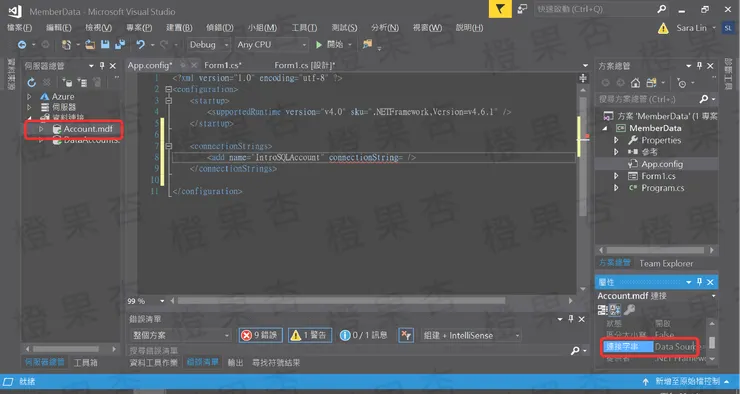The width and height of the screenshot is (740, 394).
Task: Collapse the MemberData project node
Action: coord(605,128)
